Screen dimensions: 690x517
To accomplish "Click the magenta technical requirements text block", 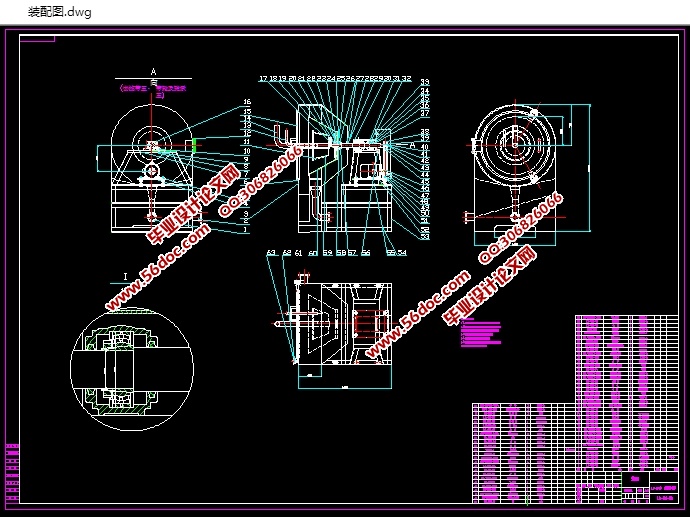I will coord(481,333).
